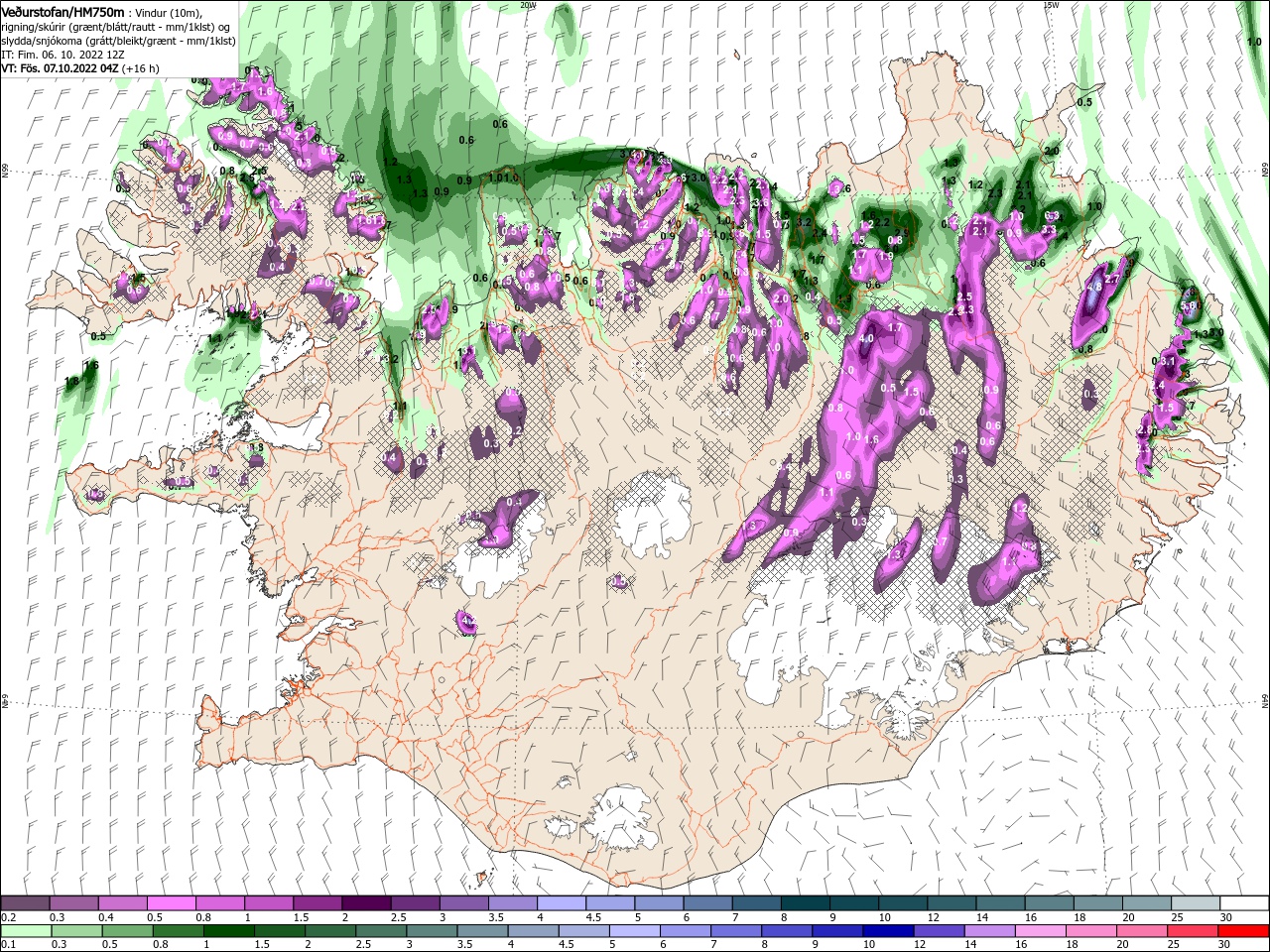Viewport: 1270px width, 952px height.
Task: Select the 'rigning/skúrir' description line
Action: click(x=116, y=27)
